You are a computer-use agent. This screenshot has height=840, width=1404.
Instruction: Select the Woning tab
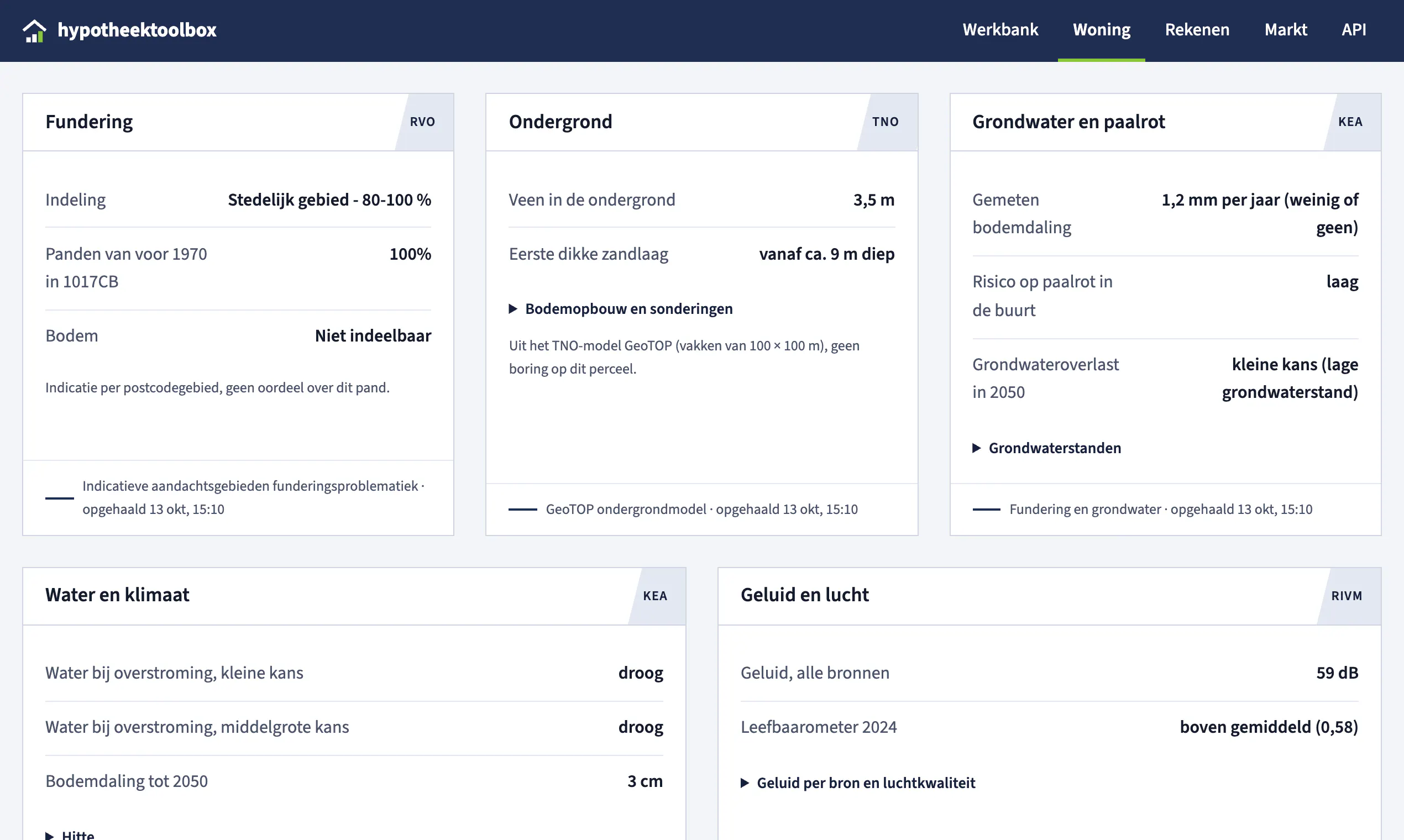(1102, 29)
